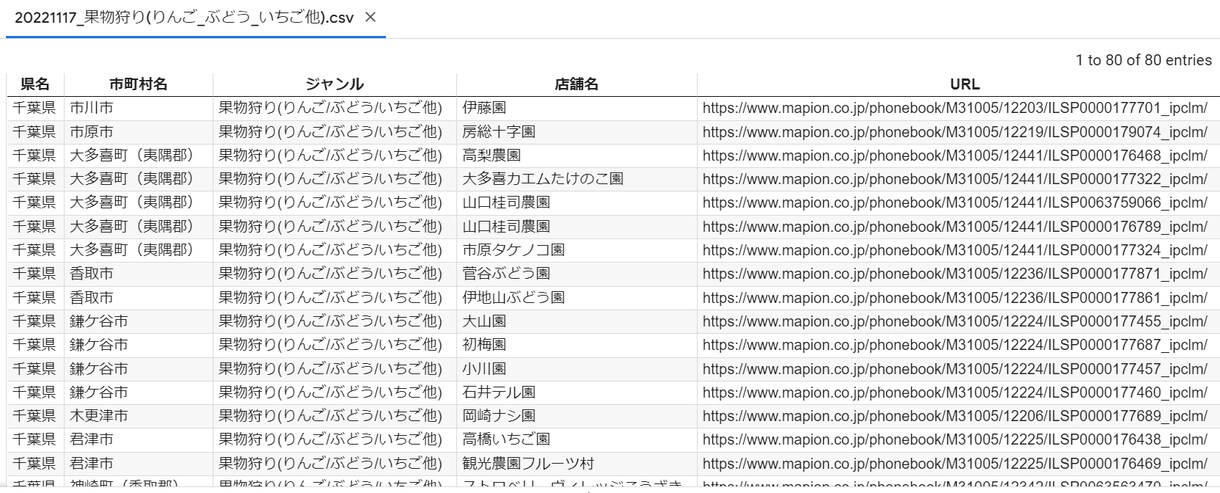This screenshot has width=1220, height=493.
Task: Click ジャンル cell in 房総十字園 row
Action: (x=334, y=132)
